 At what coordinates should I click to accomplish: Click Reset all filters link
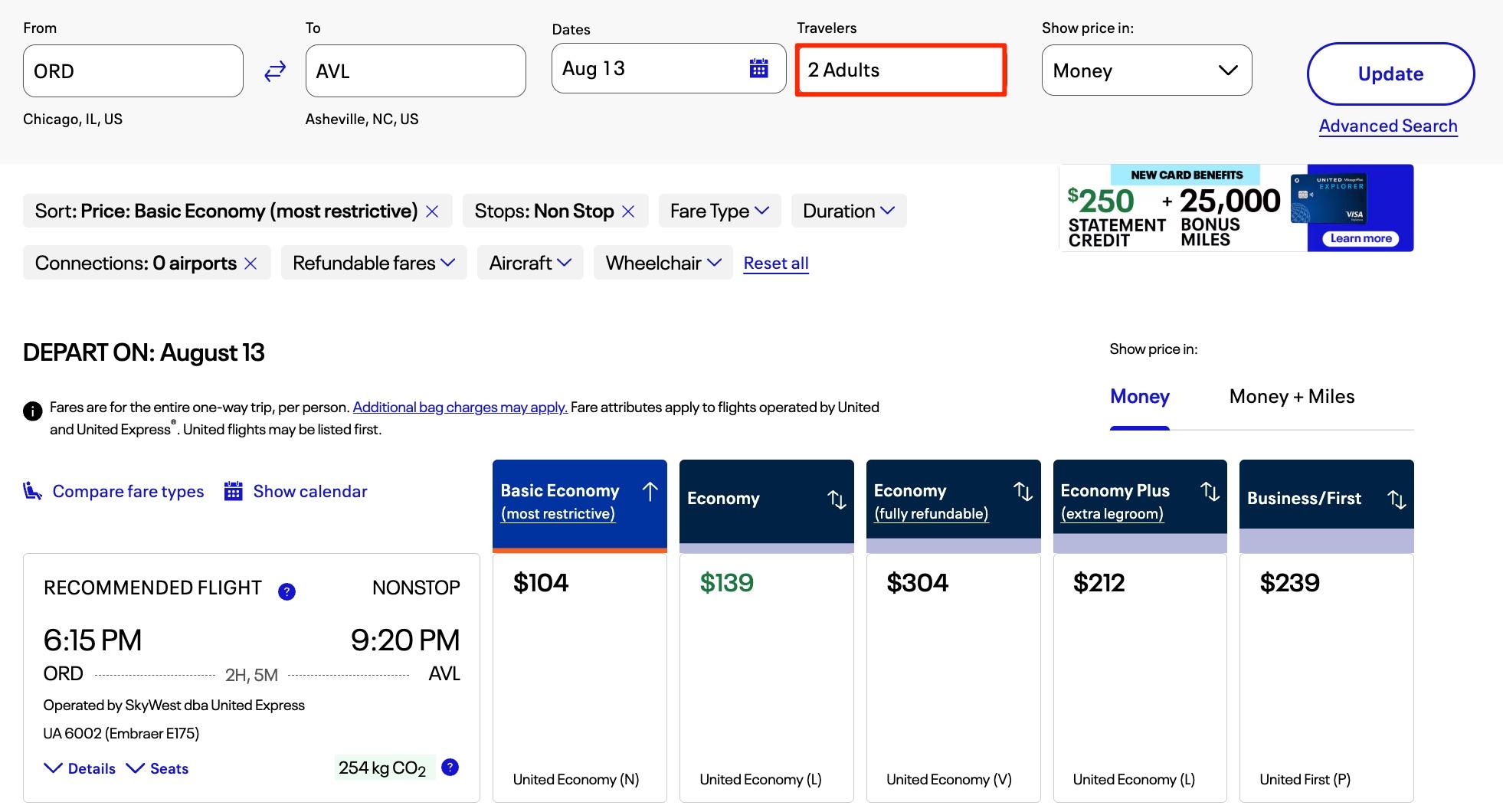click(x=776, y=264)
